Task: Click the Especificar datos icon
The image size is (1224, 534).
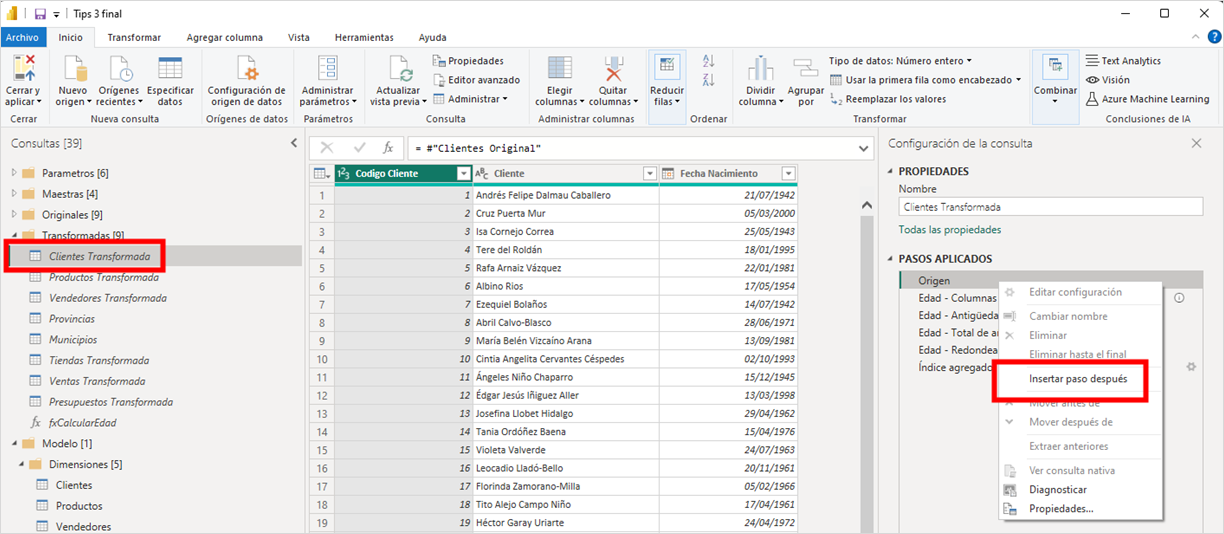Action: [170, 69]
